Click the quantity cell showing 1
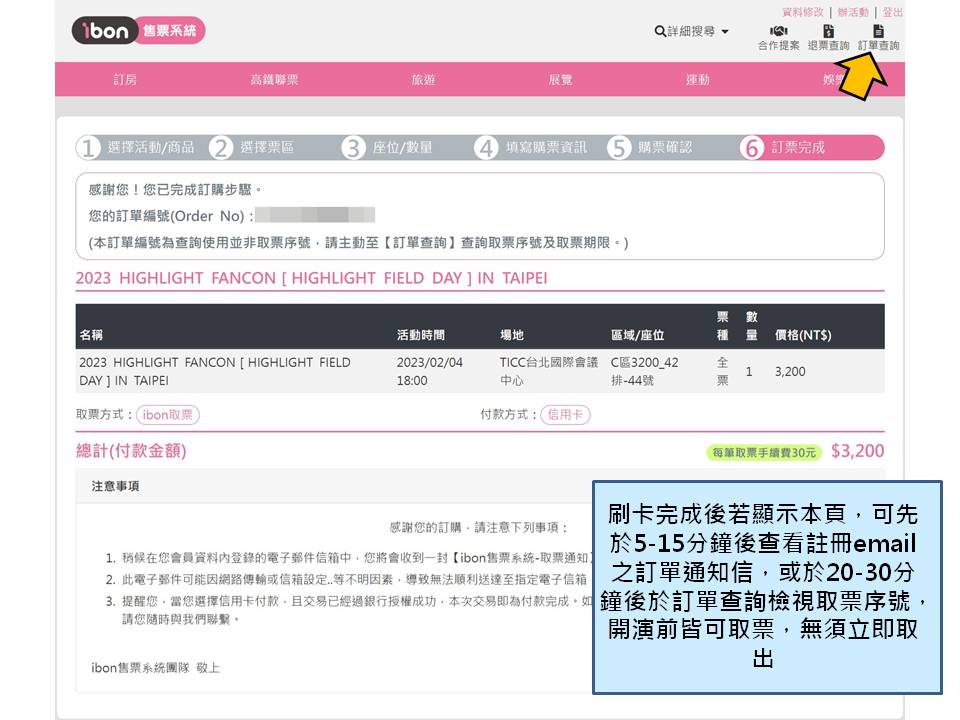Screen dimensions: 960x720 (x=749, y=372)
